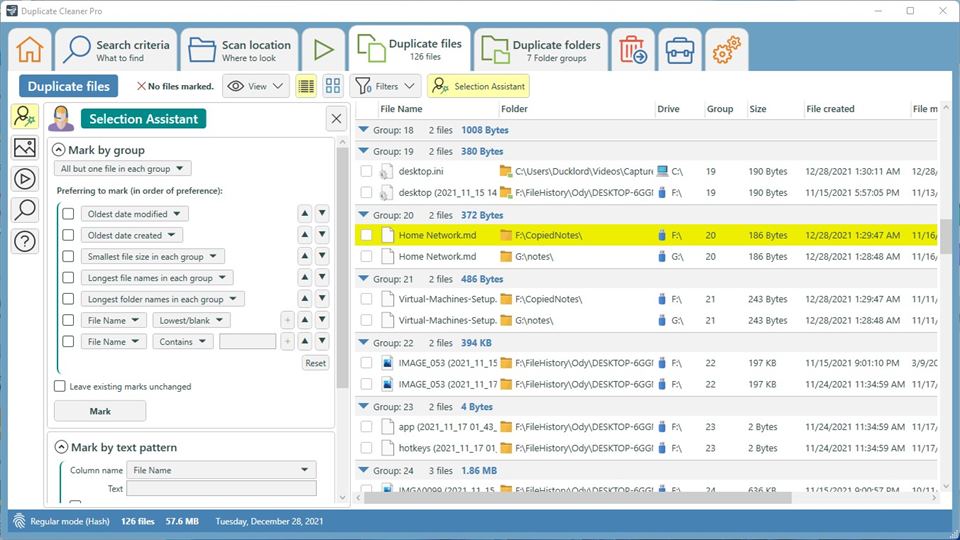Viewport: 960px width, 540px height.
Task: Open the Scan location tab
Action: point(240,50)
